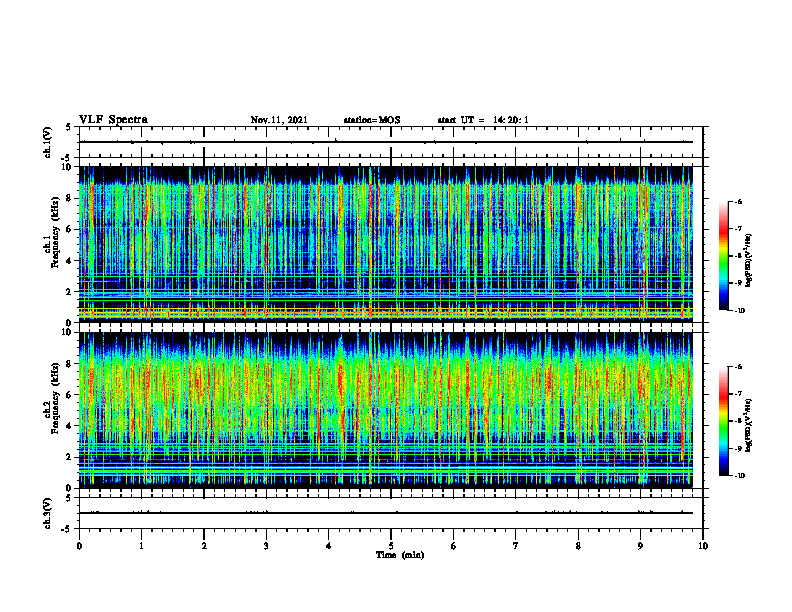Click time axis tick label "8"

(x=578, y=546)
